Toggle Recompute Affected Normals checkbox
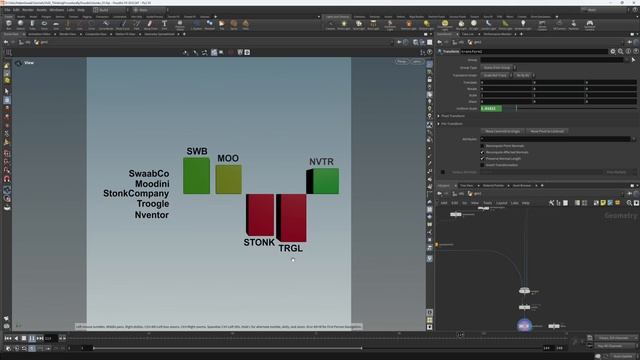 482,152
